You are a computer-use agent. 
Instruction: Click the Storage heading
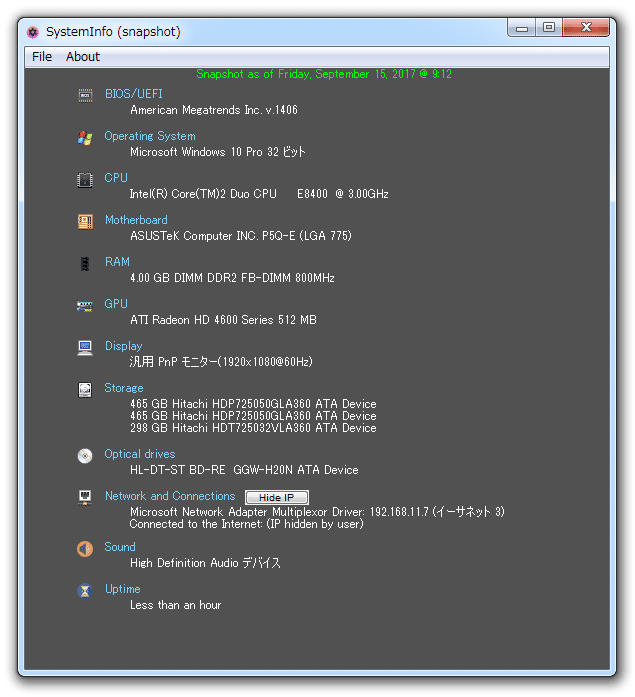pos(124,388)
